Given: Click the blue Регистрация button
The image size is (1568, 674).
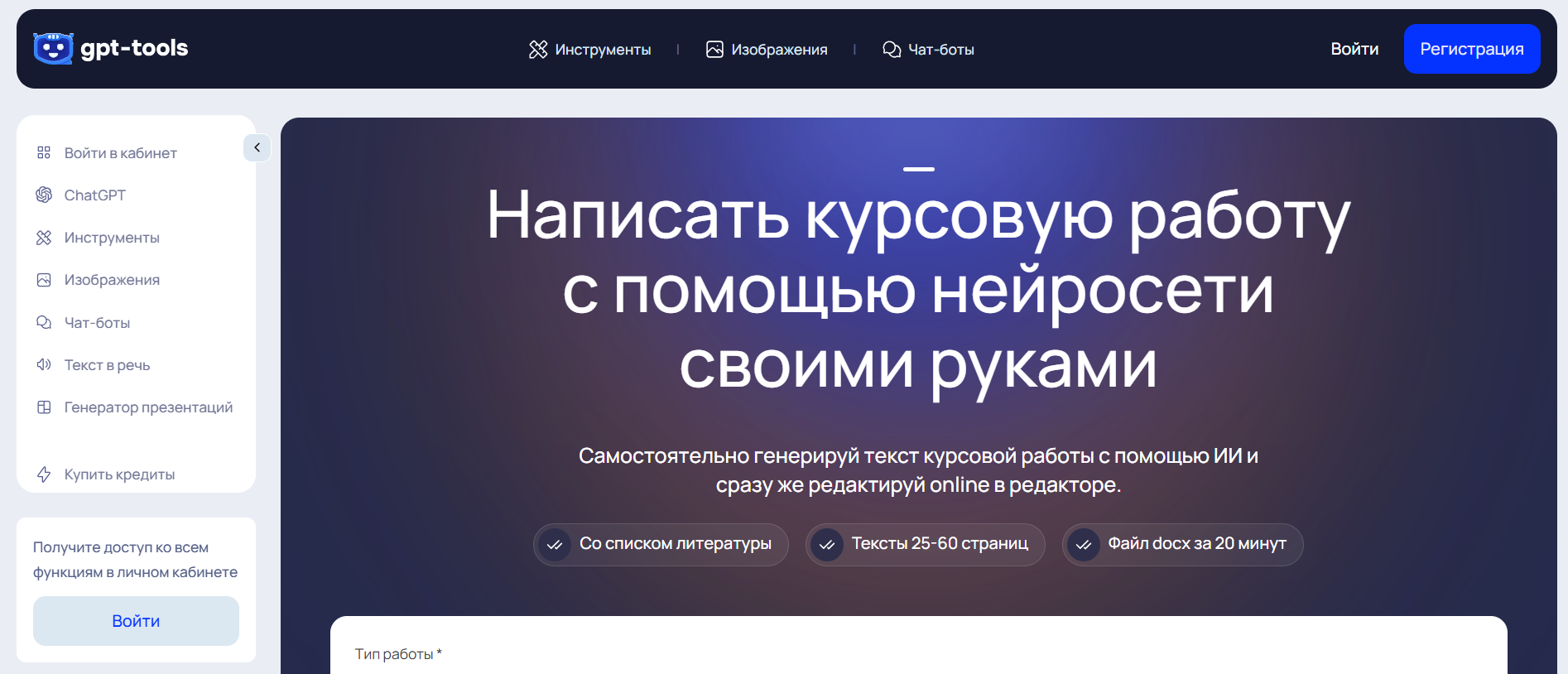Looking at the screenshot, I should click(1472, 49).
